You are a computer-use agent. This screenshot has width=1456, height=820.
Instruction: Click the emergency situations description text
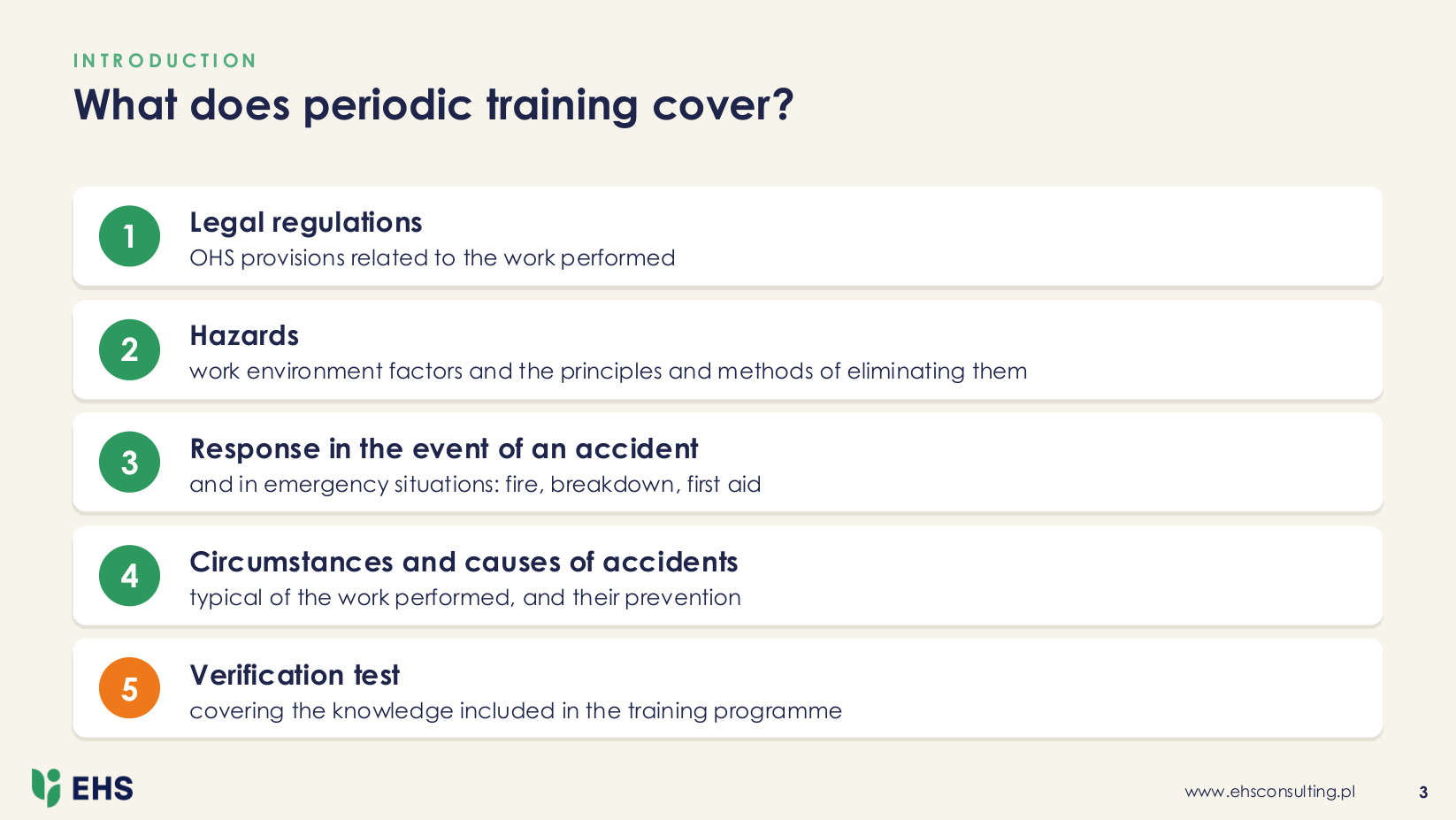pyautogui.click(x=475, y=485)
